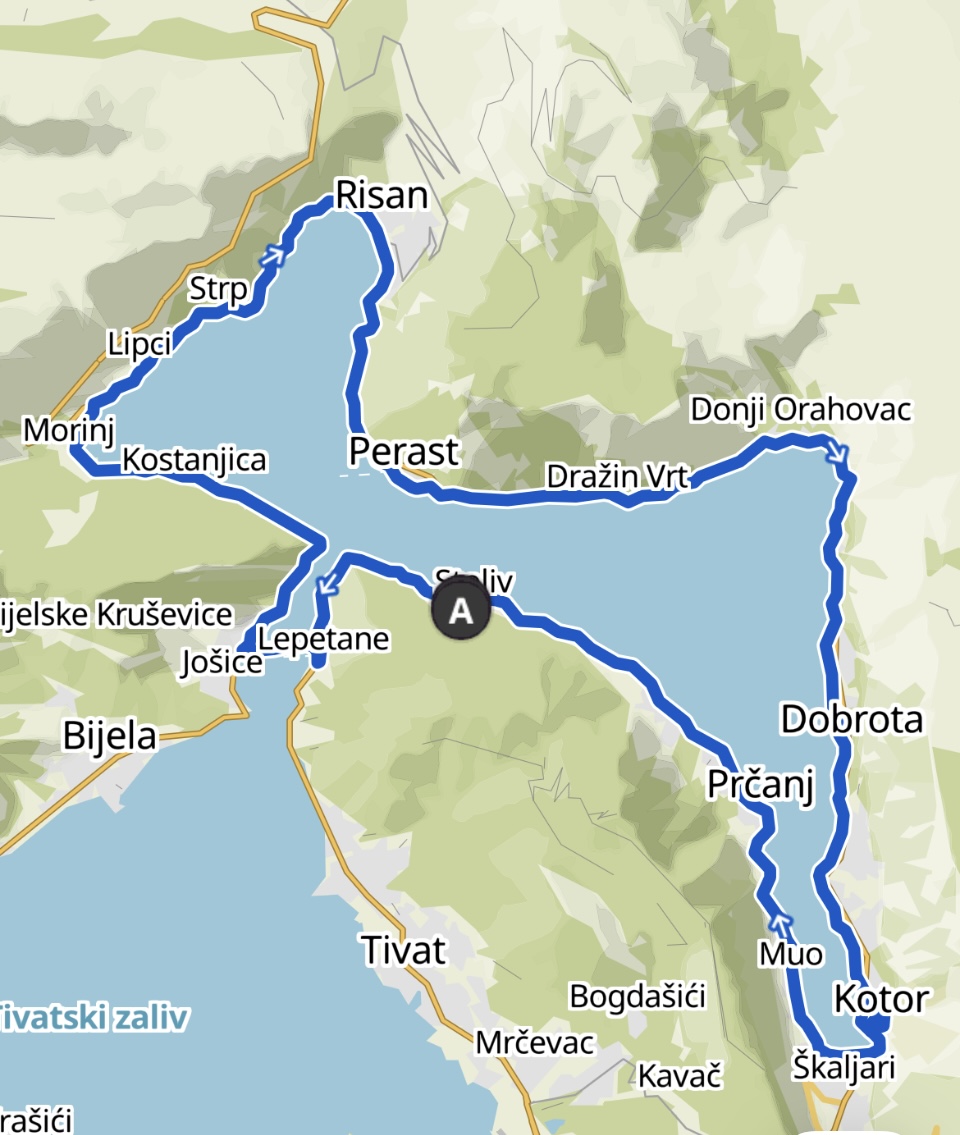Click the route direction arrow near Strp
Screen dimensions: 960x1135
(274, 256)
